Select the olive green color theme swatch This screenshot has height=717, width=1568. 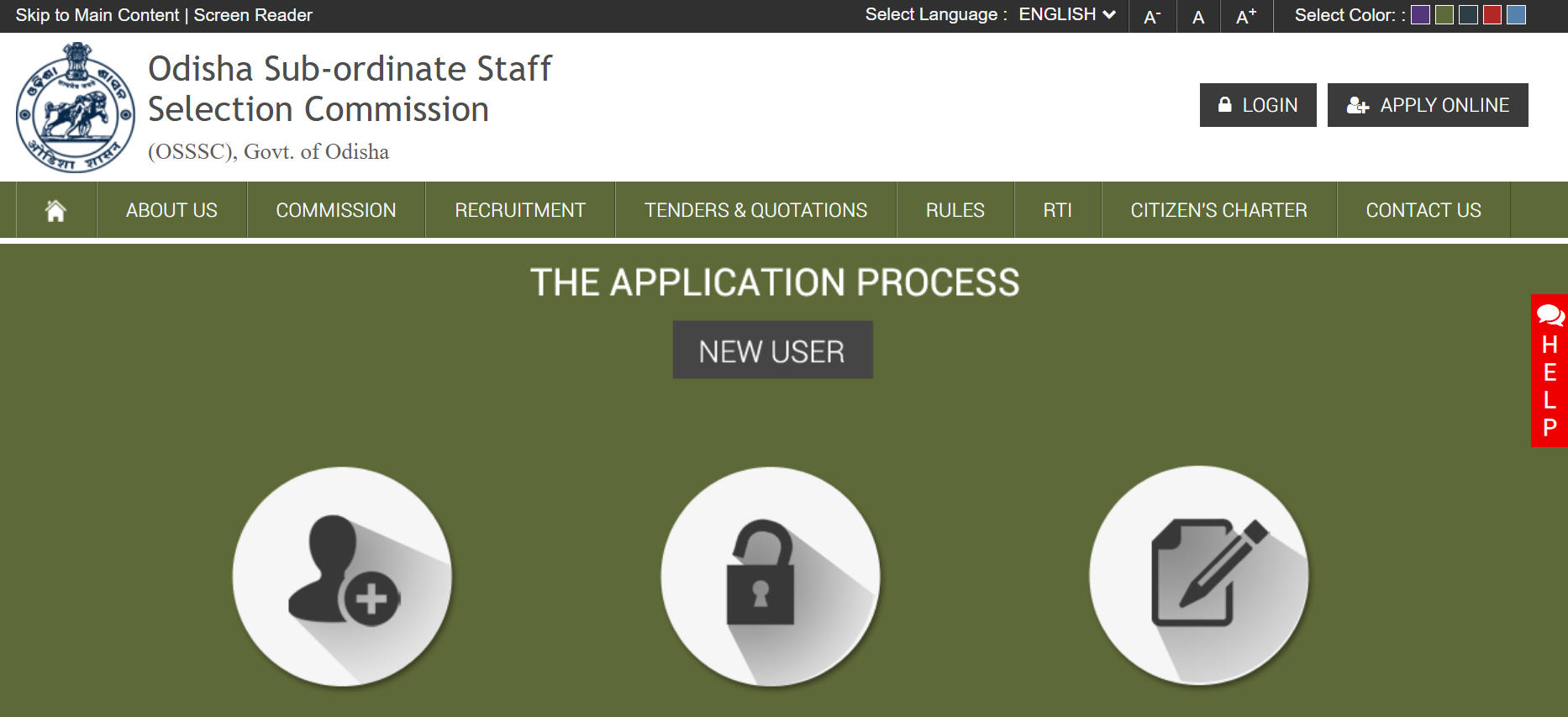pyautogui.click(x=1444, y=15)
